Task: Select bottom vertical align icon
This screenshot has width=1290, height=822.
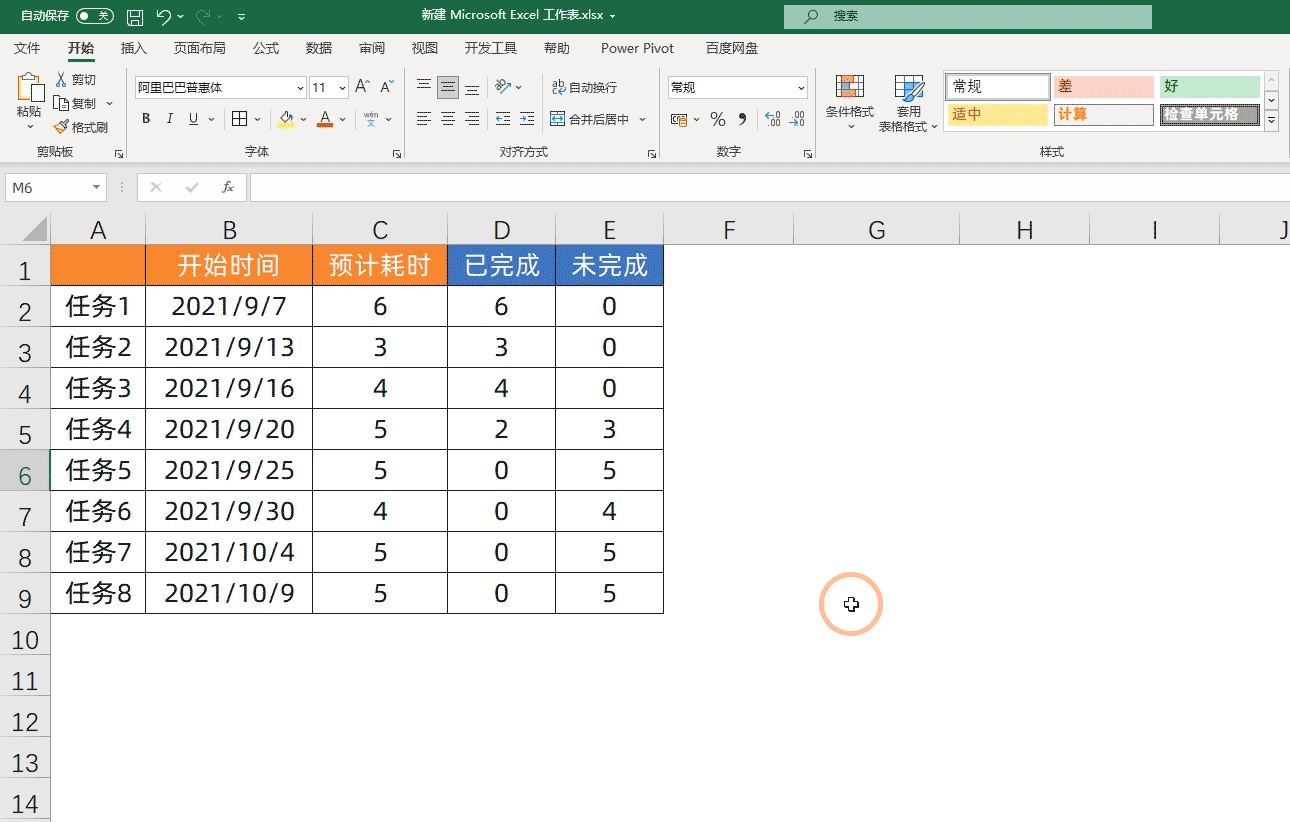Action: point(472,87)
